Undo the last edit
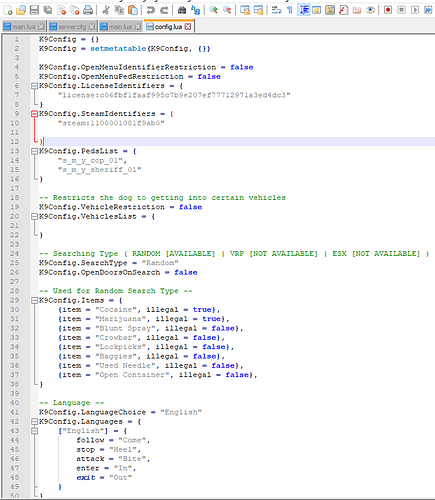The height and width of the screenshot is (500, 435). coord(151,10)
